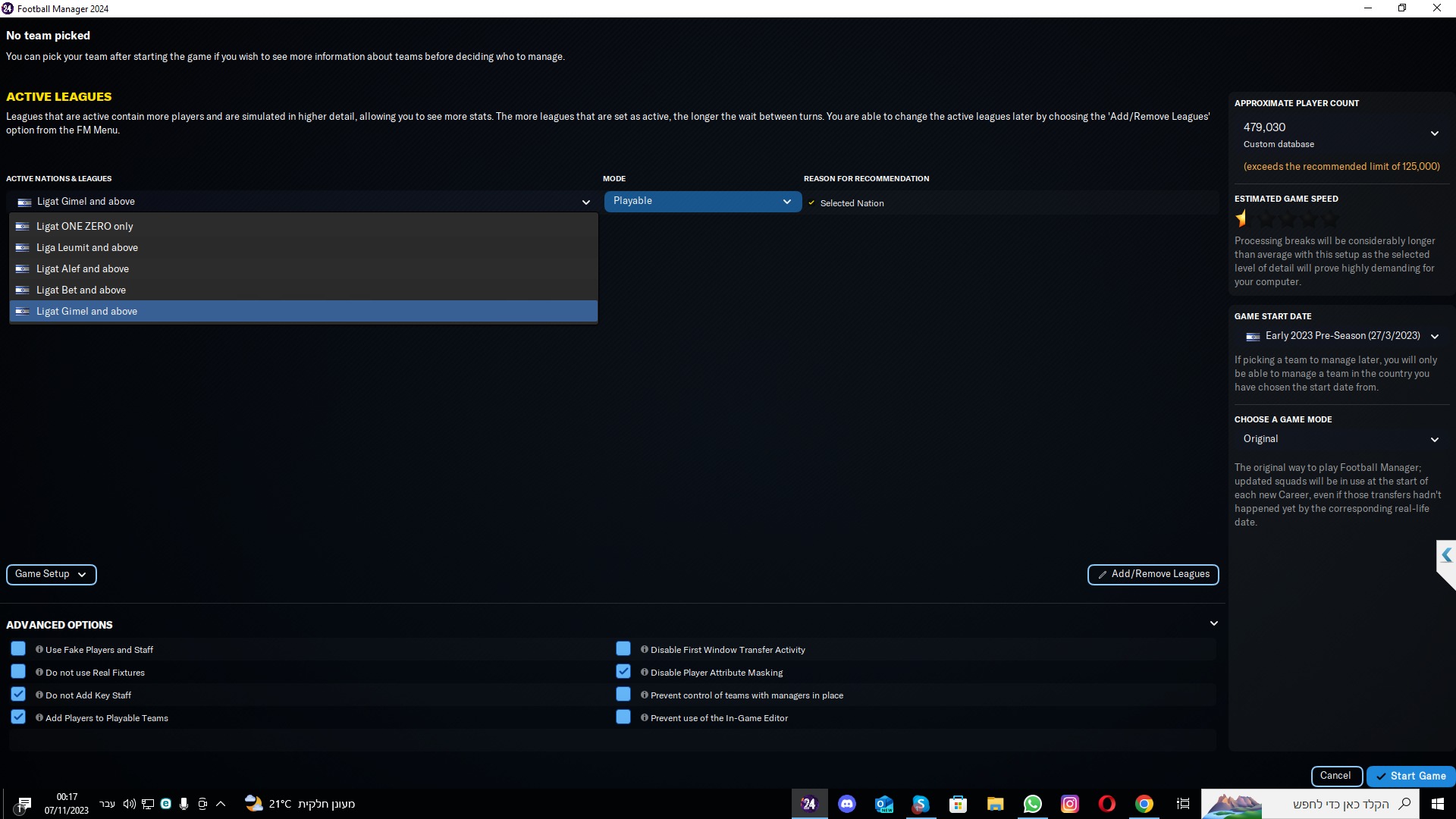The height and width of the screenshot is (819, 1456).
Task: Open Google Chrome from the taskbar
Action: click(x=1144, y=804)
